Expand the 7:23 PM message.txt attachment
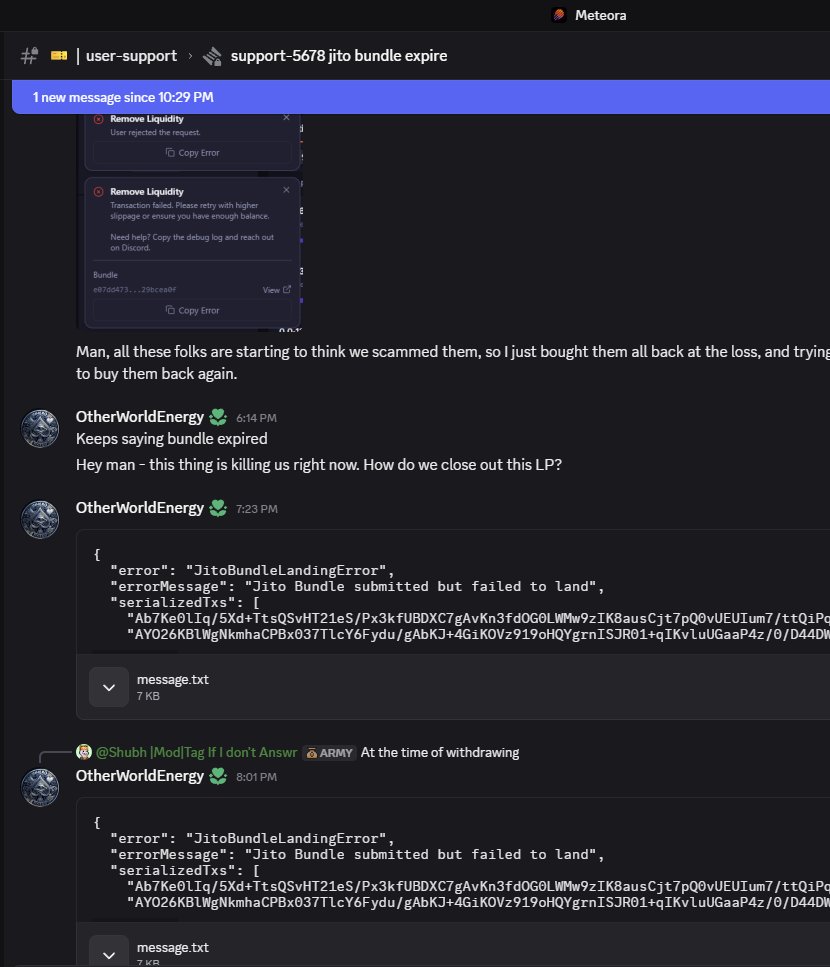Screen dimensions: 830x967 (109, 687)
